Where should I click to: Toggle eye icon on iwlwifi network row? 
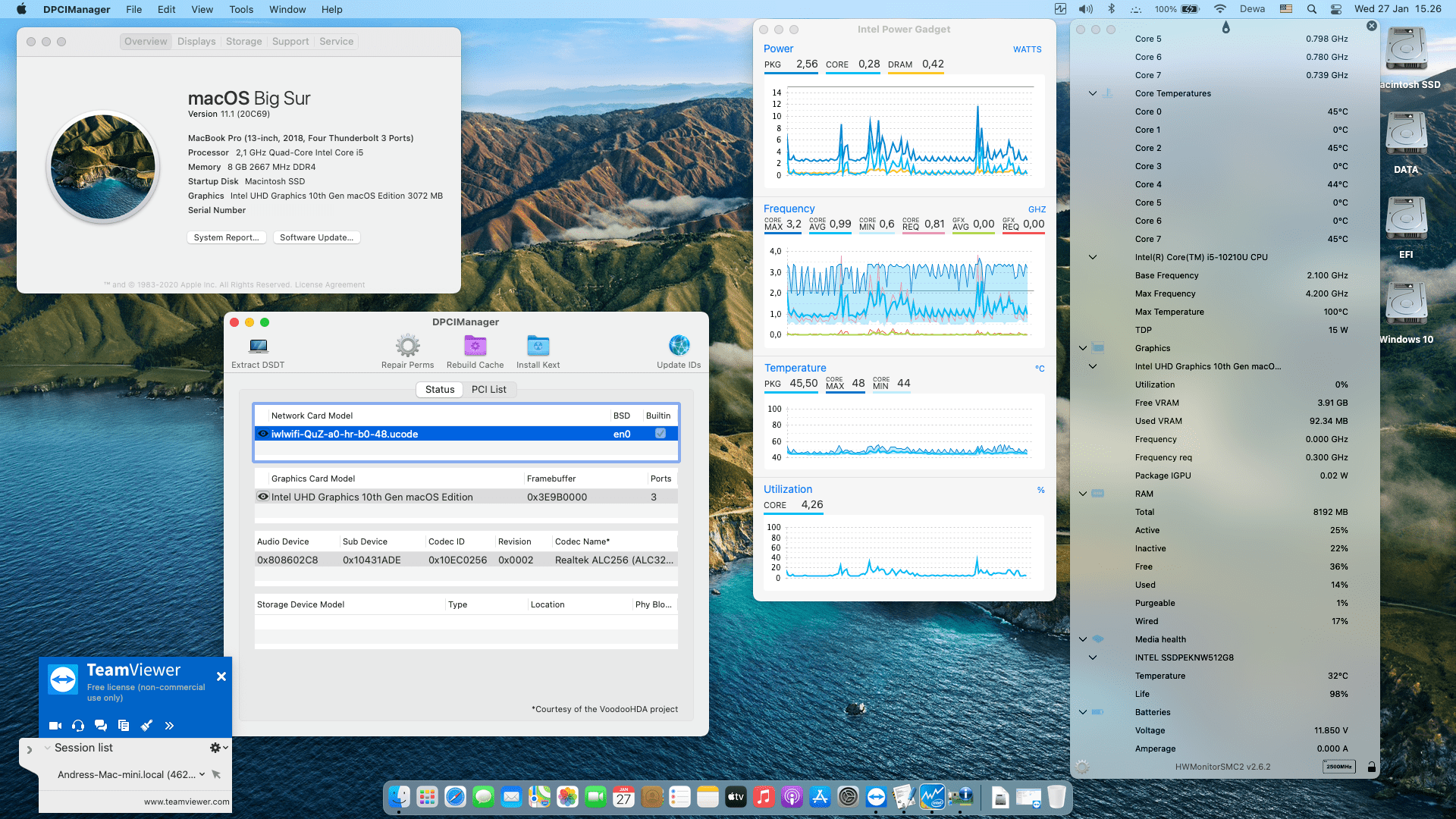262,434
